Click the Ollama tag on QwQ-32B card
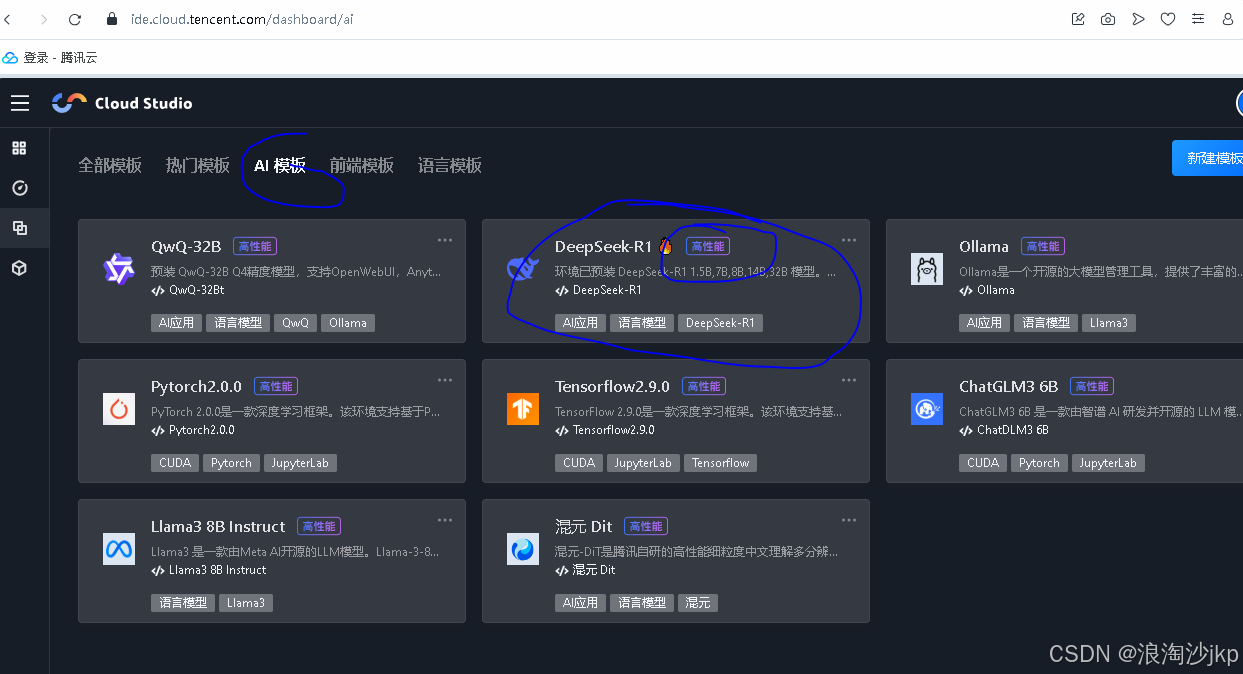Image resolution: width=1243 pixels, height=674 pixels. pyautogui.click(x=348, y=323)
